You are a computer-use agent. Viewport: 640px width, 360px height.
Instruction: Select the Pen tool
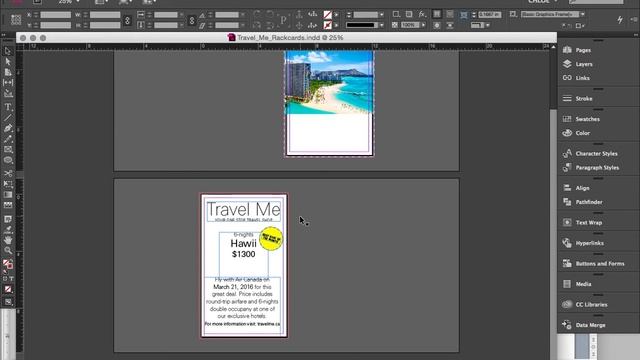tap(8, 128)
